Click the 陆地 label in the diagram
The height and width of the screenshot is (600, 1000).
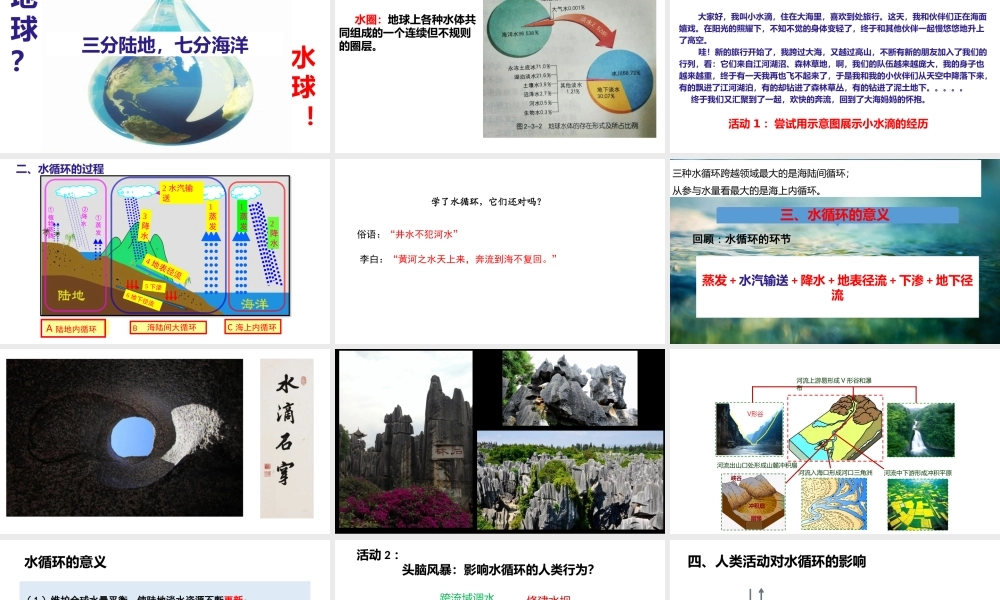[x=71, y=295]
